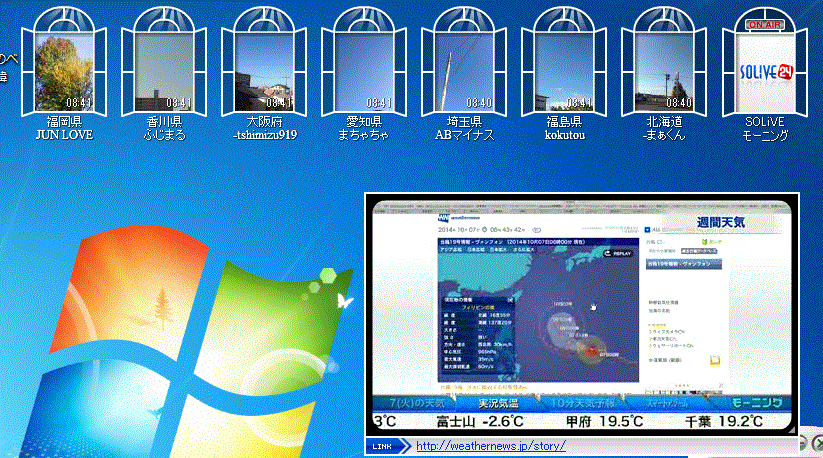Image resolution: width=823 pixels, height=458 pixels.
Task: Click the blue LINK arrow badge
Action: tap(388, 446)
